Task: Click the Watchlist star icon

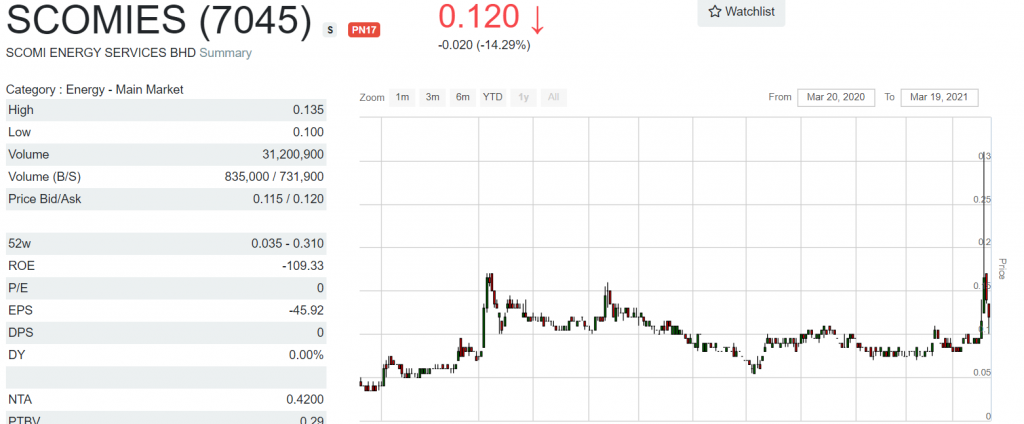Action: (x=715, y=11)
